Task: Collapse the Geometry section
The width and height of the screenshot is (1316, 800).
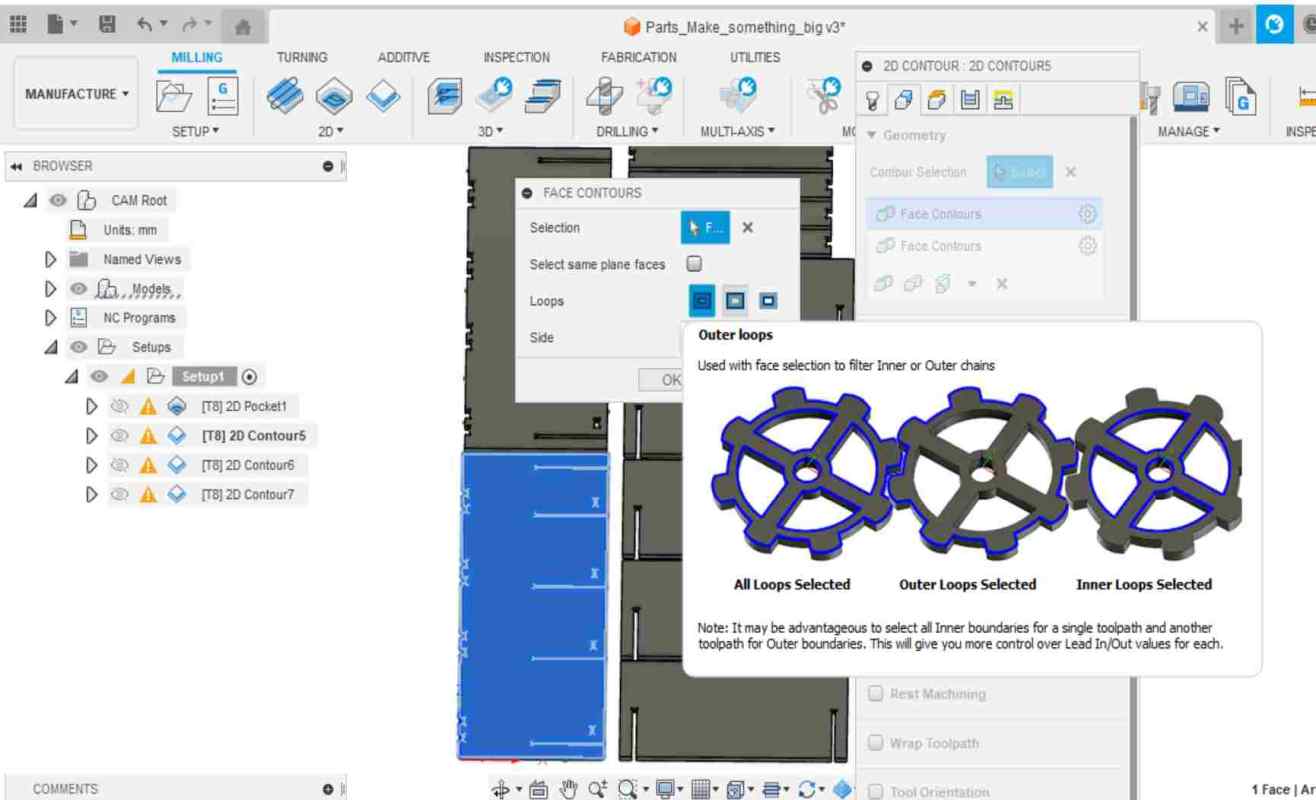Action: (872, 135)
